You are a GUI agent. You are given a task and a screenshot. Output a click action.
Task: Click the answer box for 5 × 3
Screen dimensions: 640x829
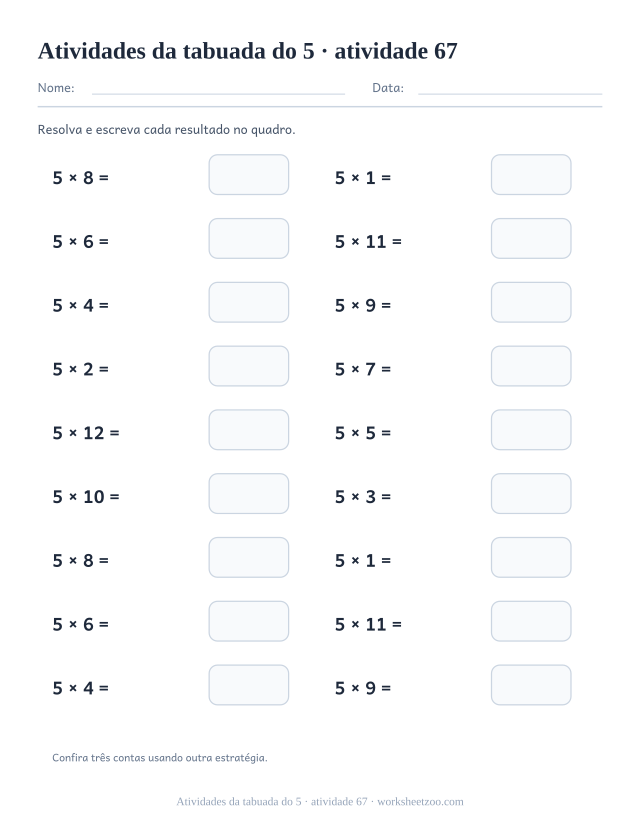tap(531, 494)
